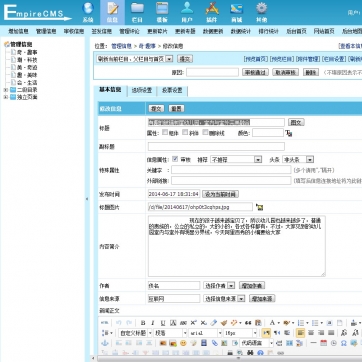Click the 增加来源 button

(262, 299)
